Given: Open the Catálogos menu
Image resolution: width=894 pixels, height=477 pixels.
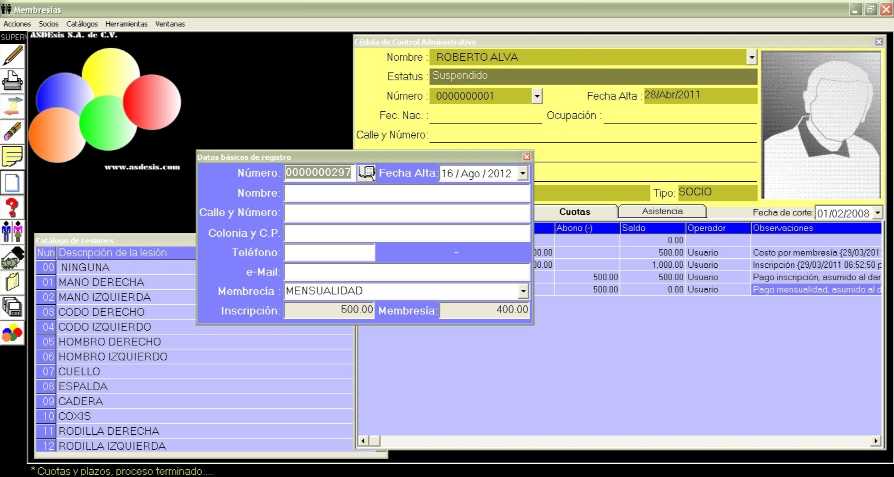Looking at the screenshot, I should (82, 23).
